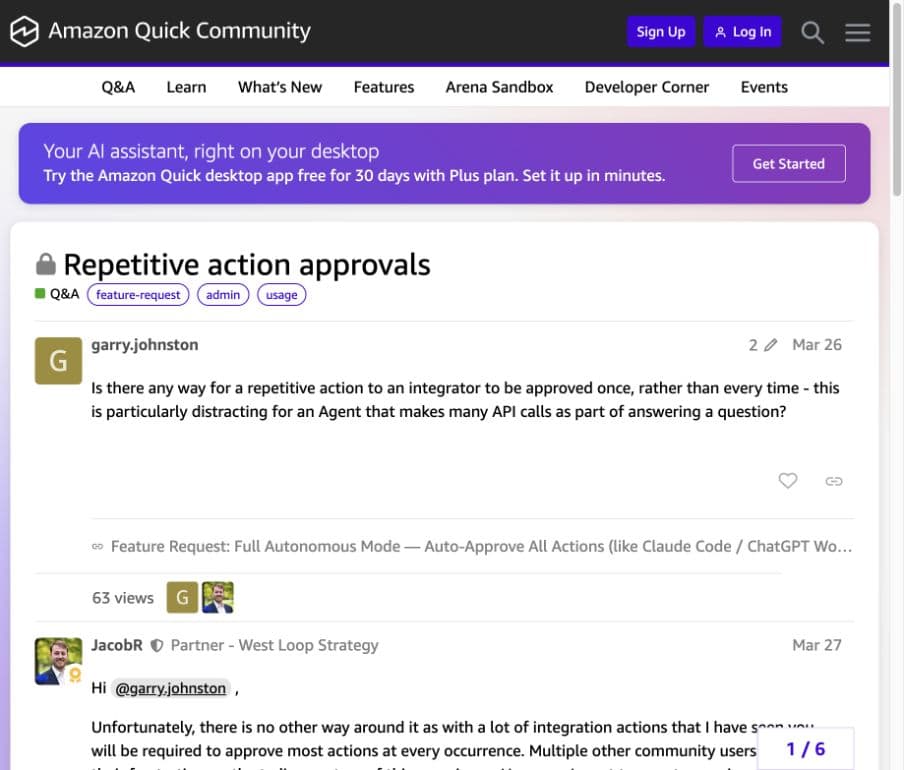The width and height of the screenshot is (904, 770).
Task: Open the What's New navigation tab
Action: click(x=280, y=87)
